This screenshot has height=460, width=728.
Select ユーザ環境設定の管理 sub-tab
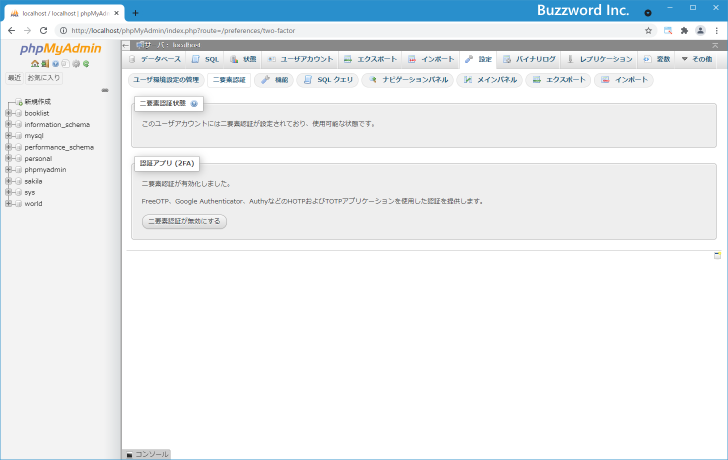click(x=166, y=80)
